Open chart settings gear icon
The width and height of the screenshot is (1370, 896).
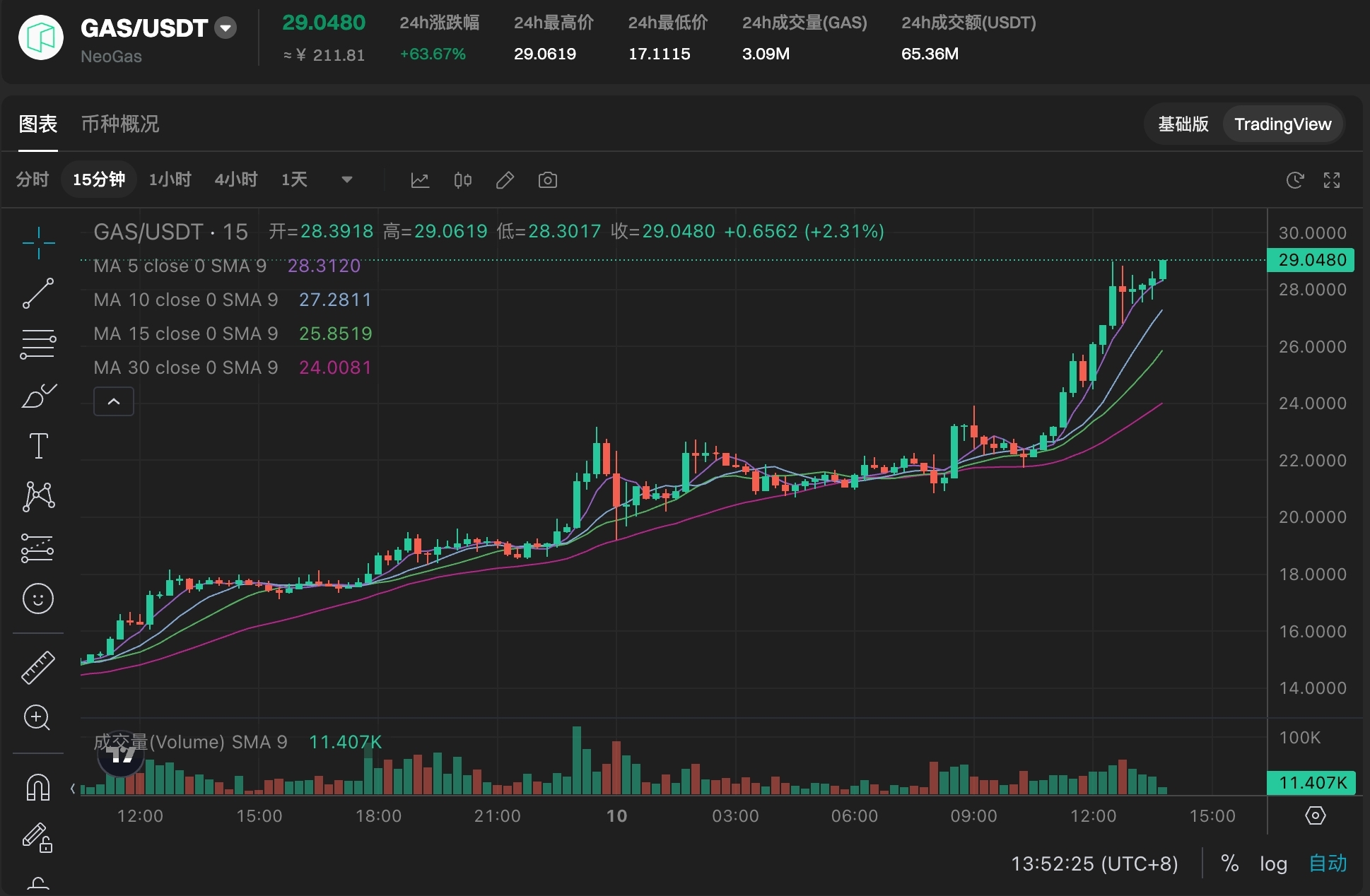click(x=1314, y=815)
